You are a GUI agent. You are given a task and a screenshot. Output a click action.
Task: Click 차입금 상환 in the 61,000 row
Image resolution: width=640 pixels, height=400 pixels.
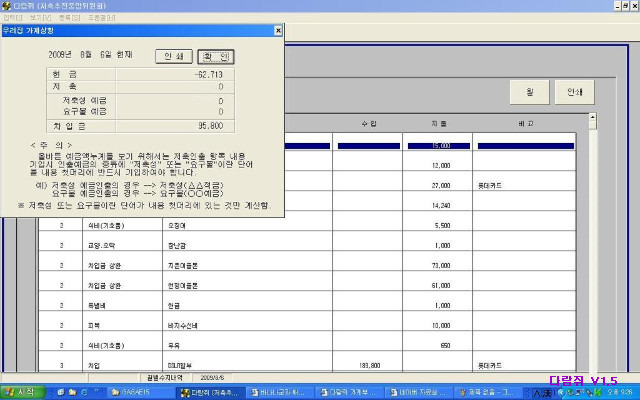pyautogui.click(x=104, y=286)
